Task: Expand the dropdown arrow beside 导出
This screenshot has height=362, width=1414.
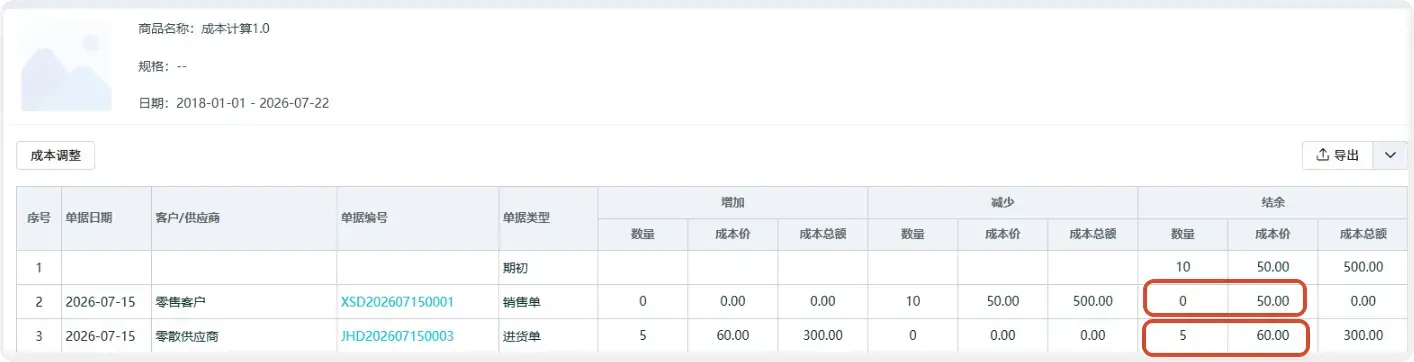Action: click(1390, 155)
